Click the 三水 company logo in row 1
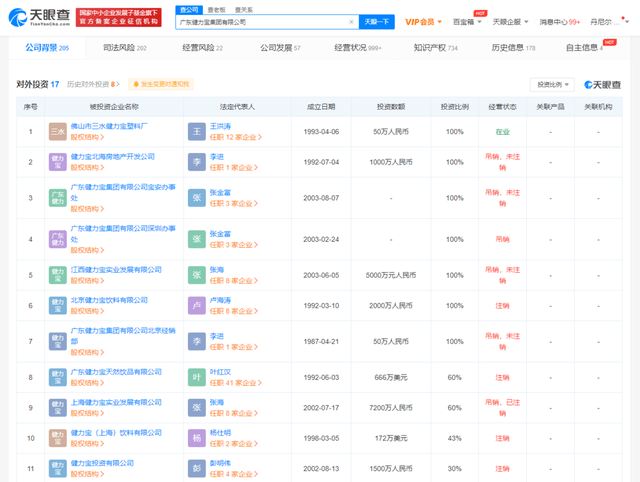640x482 pixels. [x=58, y=131]
